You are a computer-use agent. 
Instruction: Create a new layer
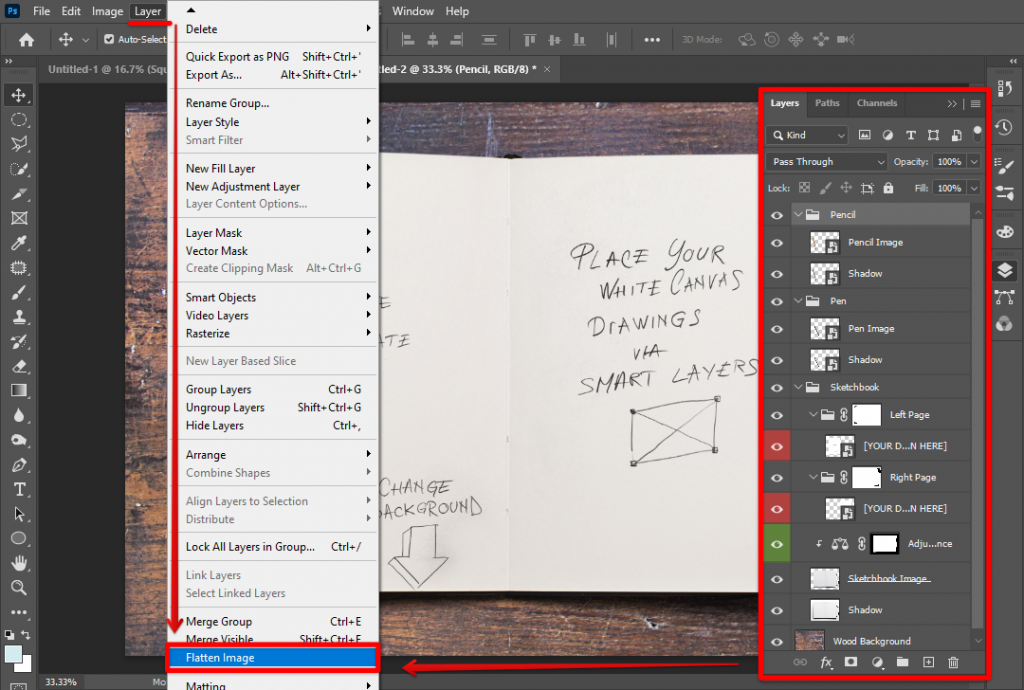928,662
